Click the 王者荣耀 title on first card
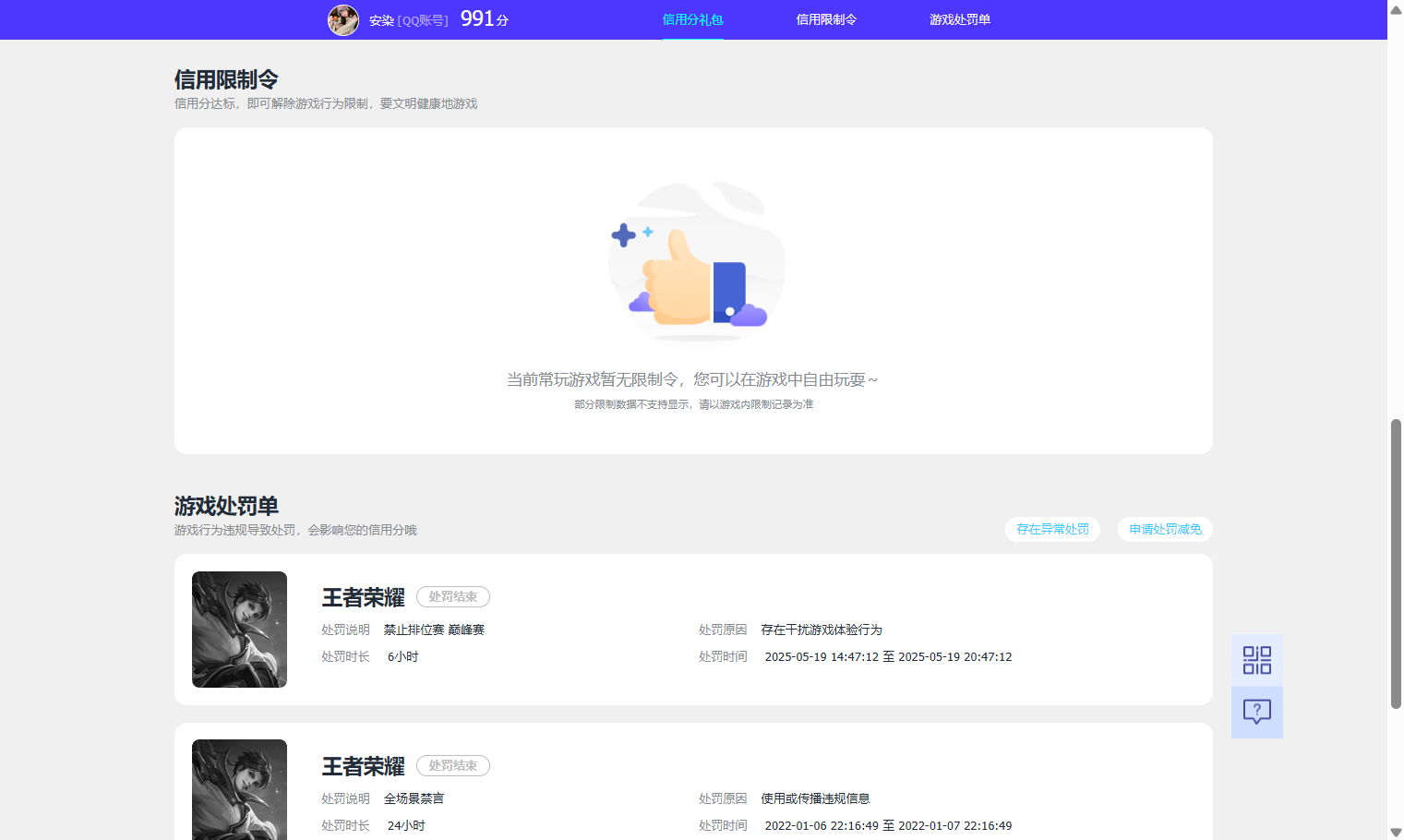The width and height of the screenshot is (1404, 840). pos(363,597)
